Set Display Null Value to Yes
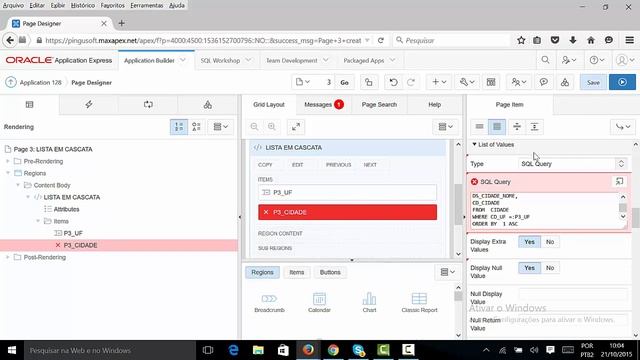 [529, 268]
